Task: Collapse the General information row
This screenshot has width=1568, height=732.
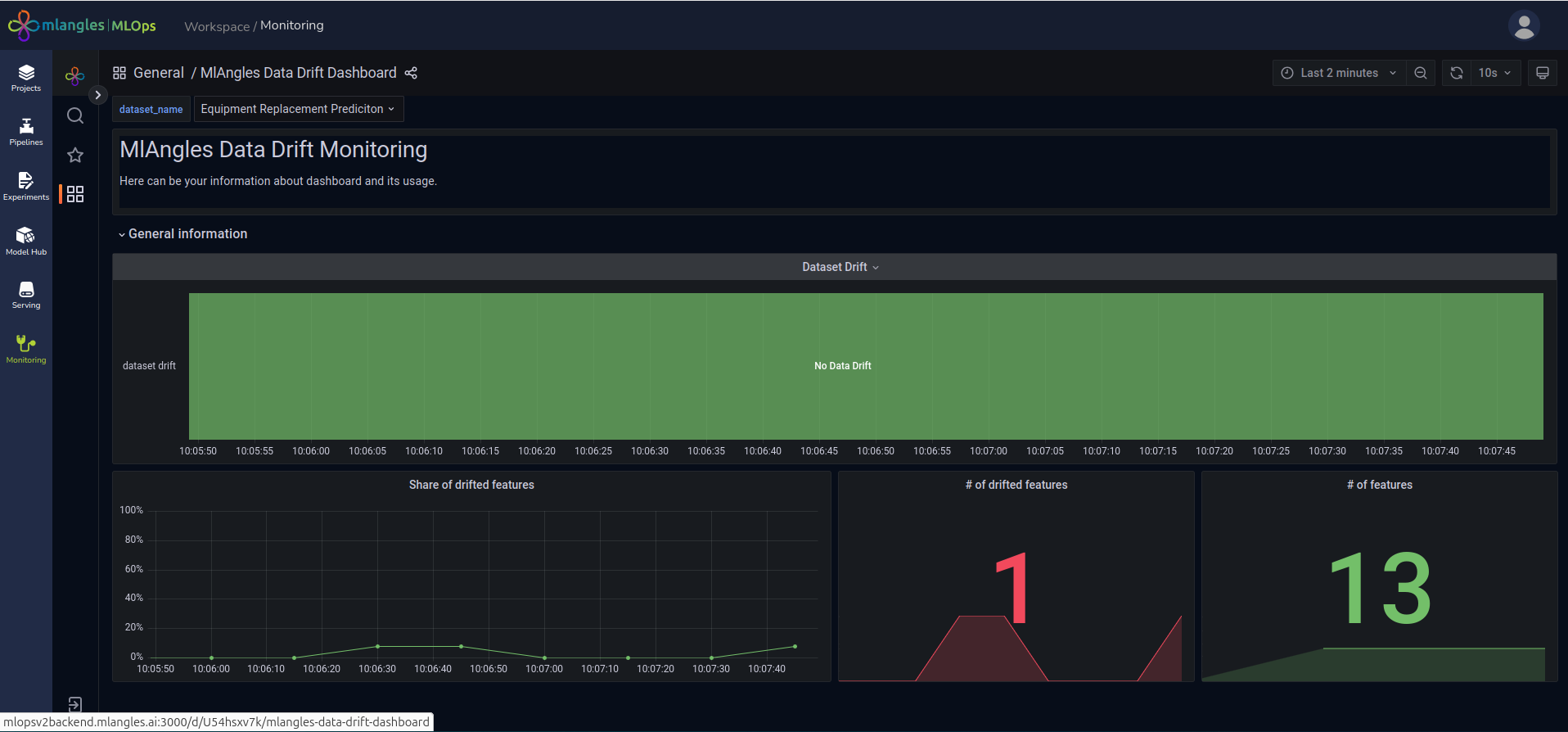Action: 182,234
